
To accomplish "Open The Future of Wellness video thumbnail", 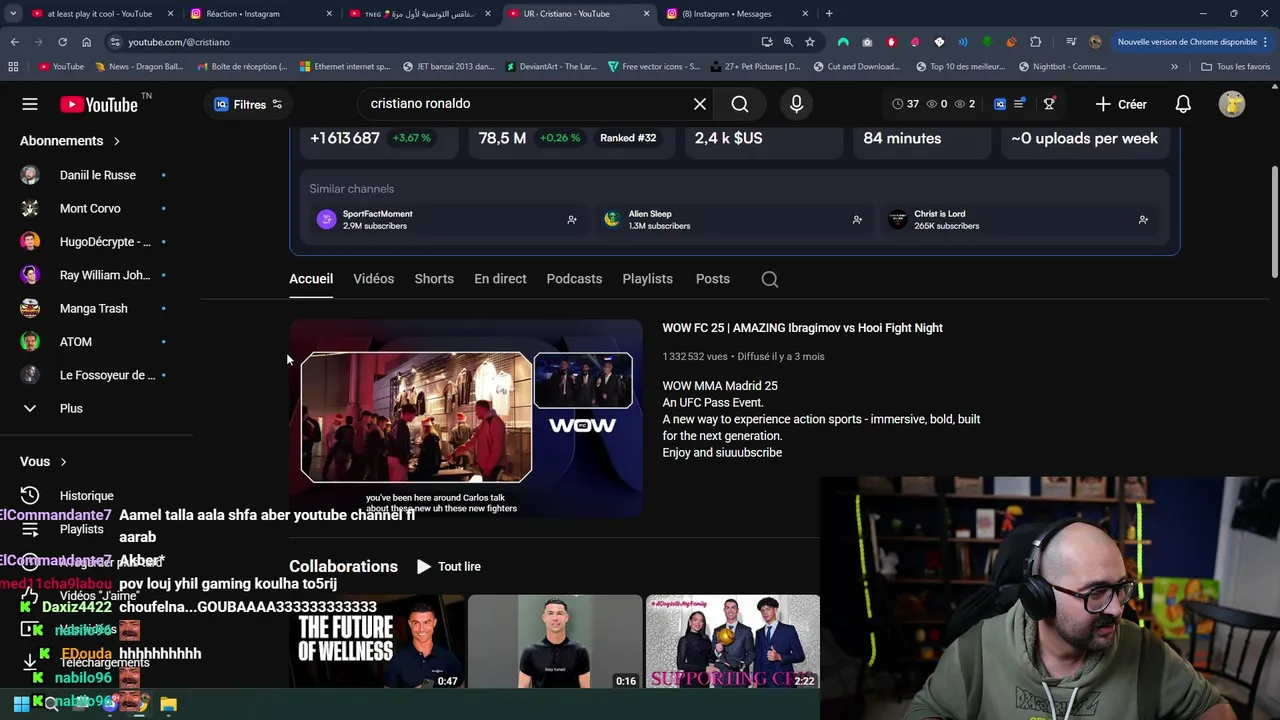I will 377,642.
